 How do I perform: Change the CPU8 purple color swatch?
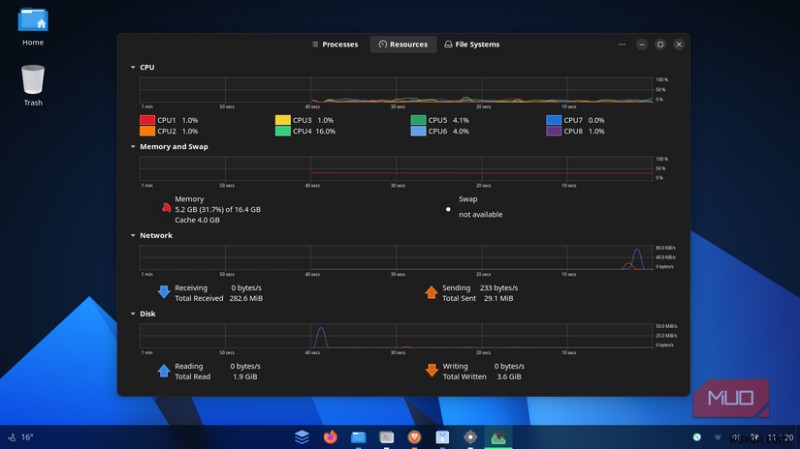point(554,131)
